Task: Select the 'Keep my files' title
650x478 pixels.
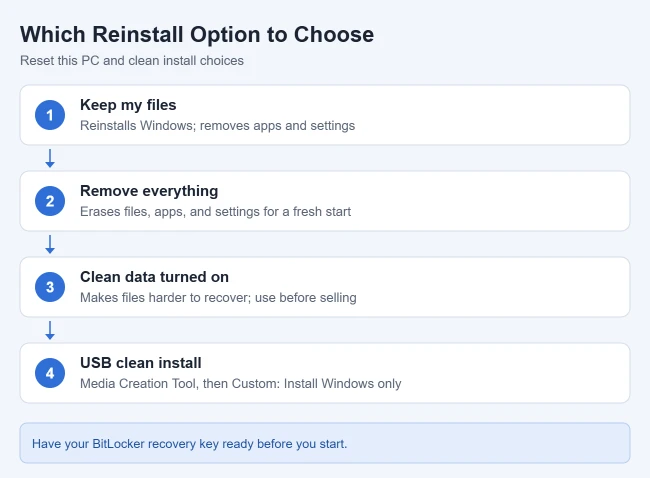Action: (128, 105)
